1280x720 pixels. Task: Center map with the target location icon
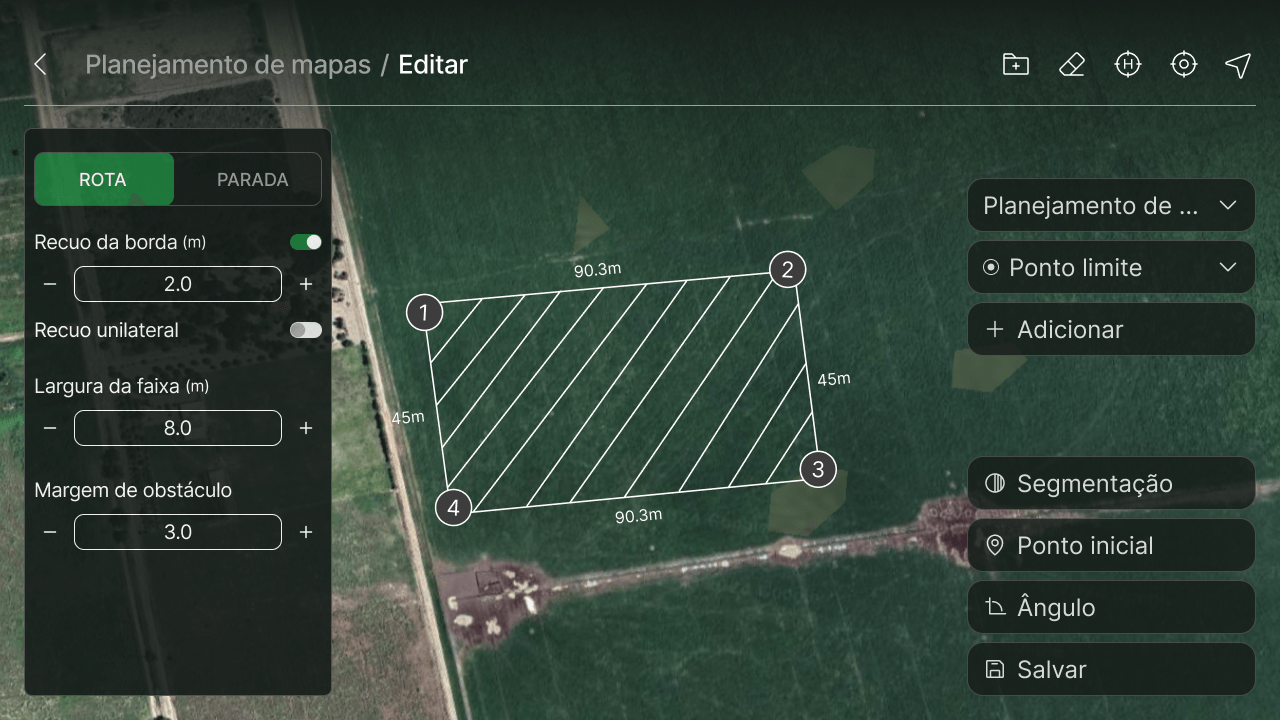[x=1184, y=65]
